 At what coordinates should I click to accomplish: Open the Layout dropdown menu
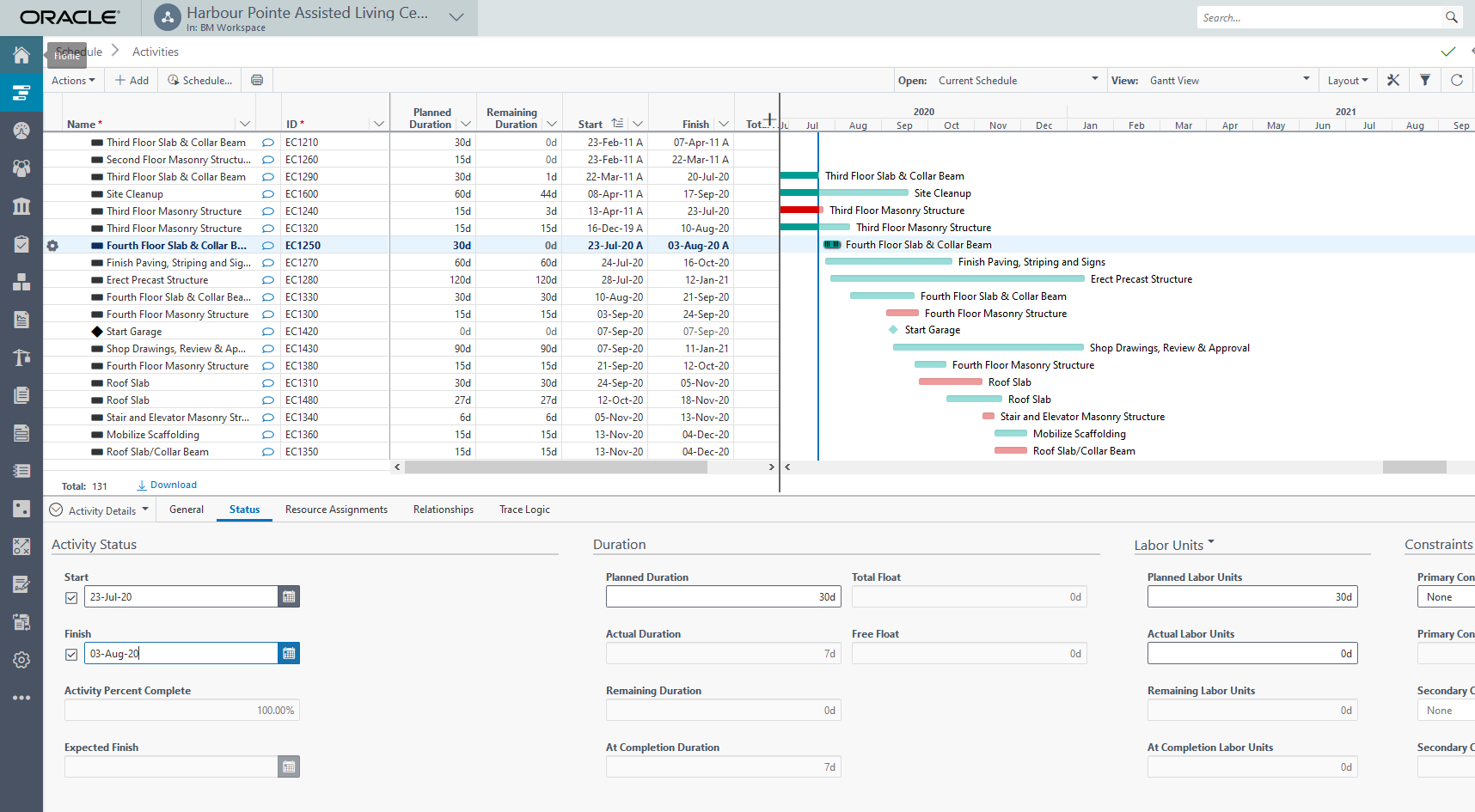(x=1347, y=80)
